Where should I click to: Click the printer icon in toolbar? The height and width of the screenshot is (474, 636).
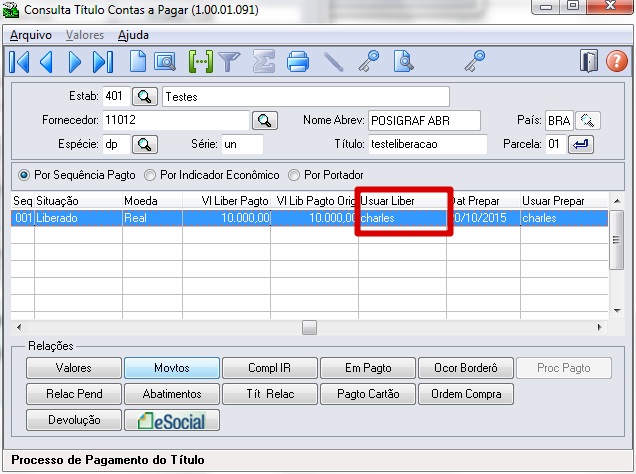coord(298,62)
